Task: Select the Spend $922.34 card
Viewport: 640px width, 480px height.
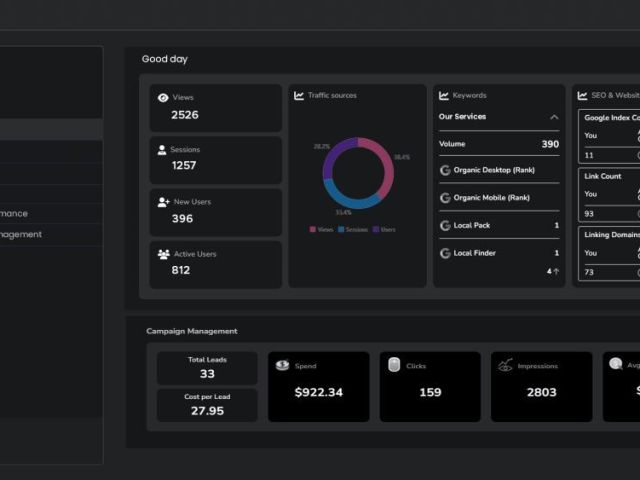Action: tap(319, 387)
